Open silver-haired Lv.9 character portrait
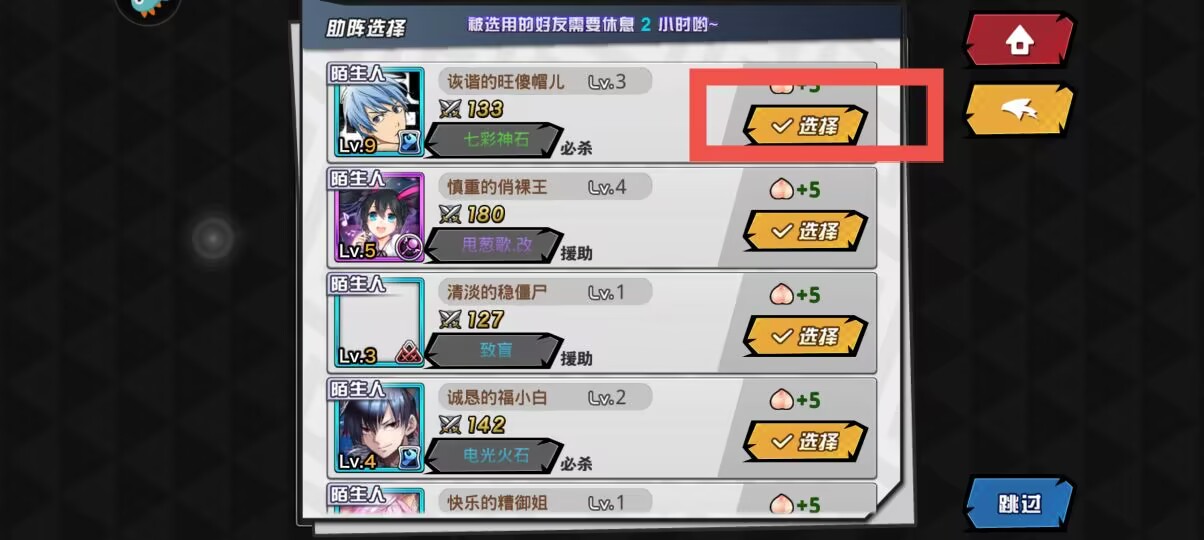The height and width of the screenshot is (540, 1204). (375, 110)
